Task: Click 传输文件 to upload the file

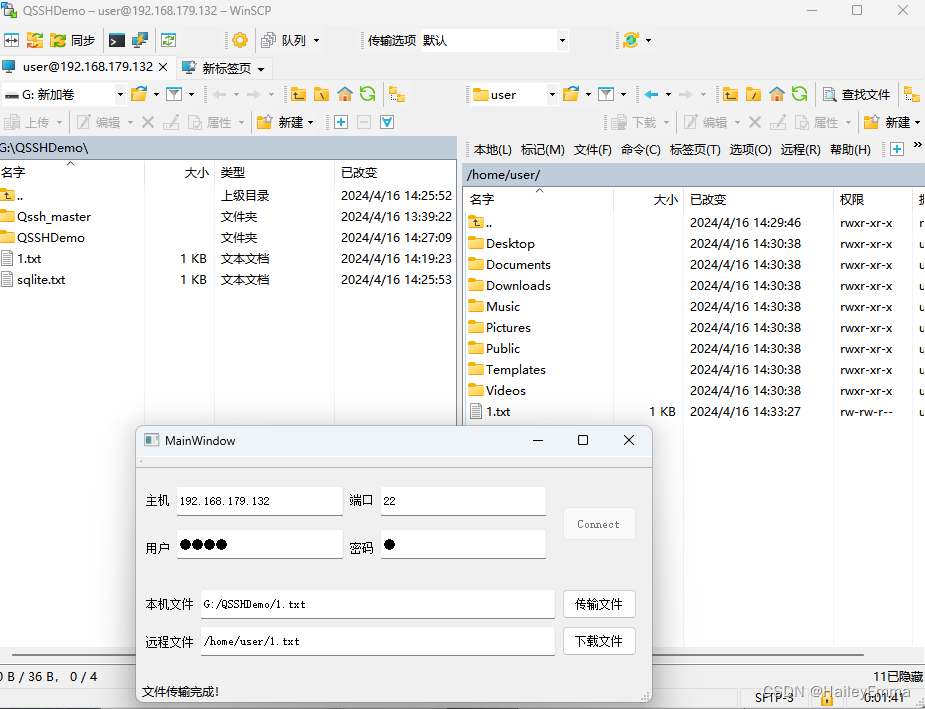Action: [599, 603]
